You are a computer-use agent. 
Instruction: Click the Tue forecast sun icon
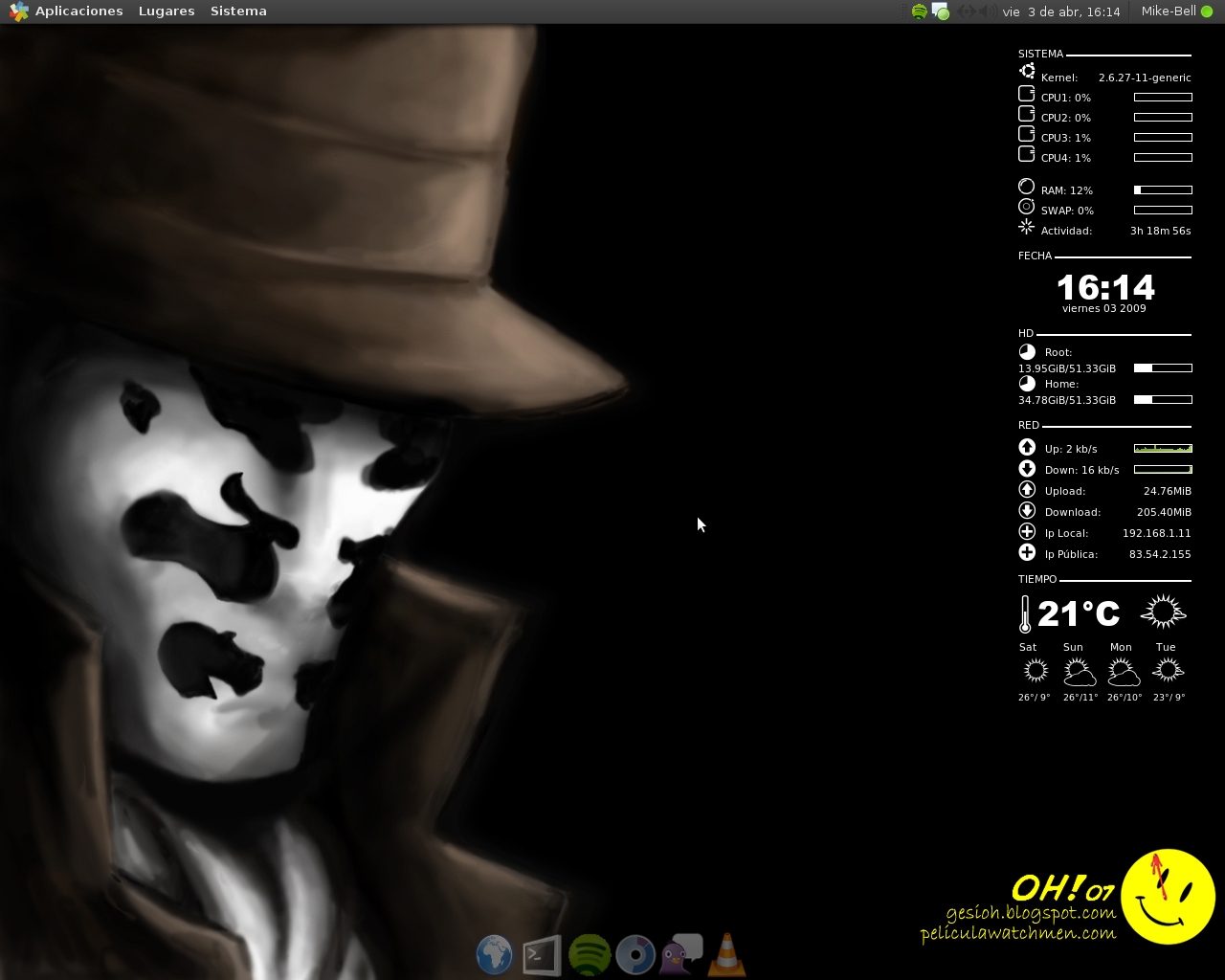(x=1169, y=671)
